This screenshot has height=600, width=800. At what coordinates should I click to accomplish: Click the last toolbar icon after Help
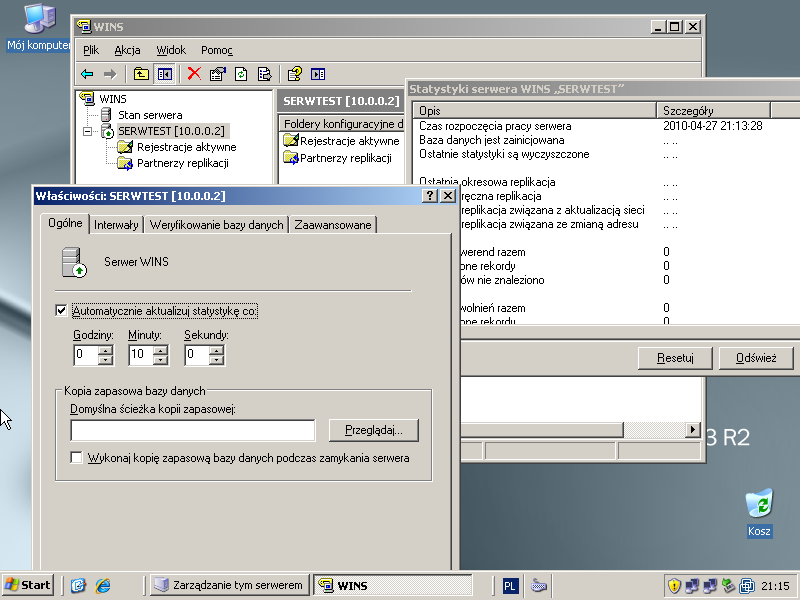point(318,74)
